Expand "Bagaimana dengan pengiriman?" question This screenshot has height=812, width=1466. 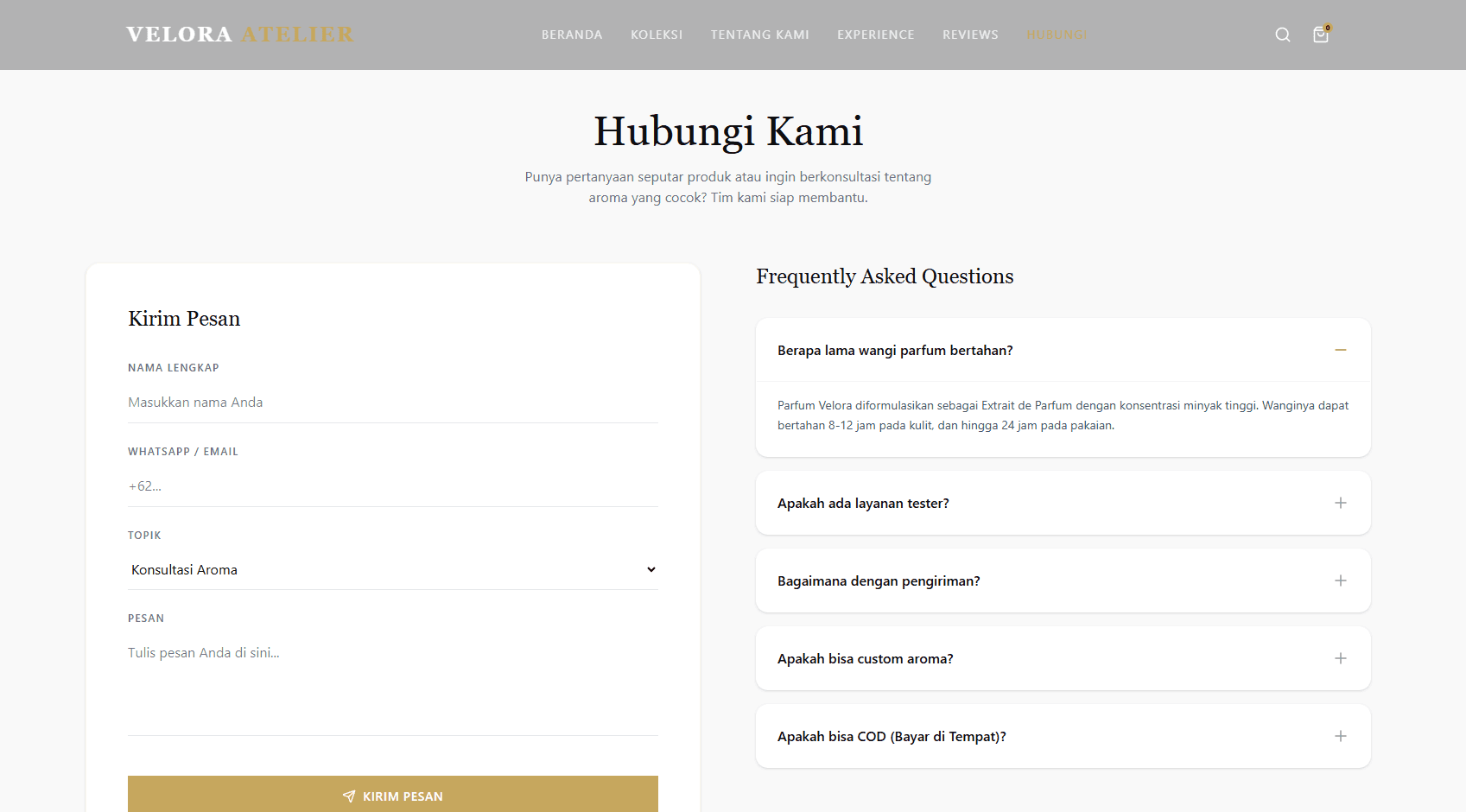click(x=879, y=581)
